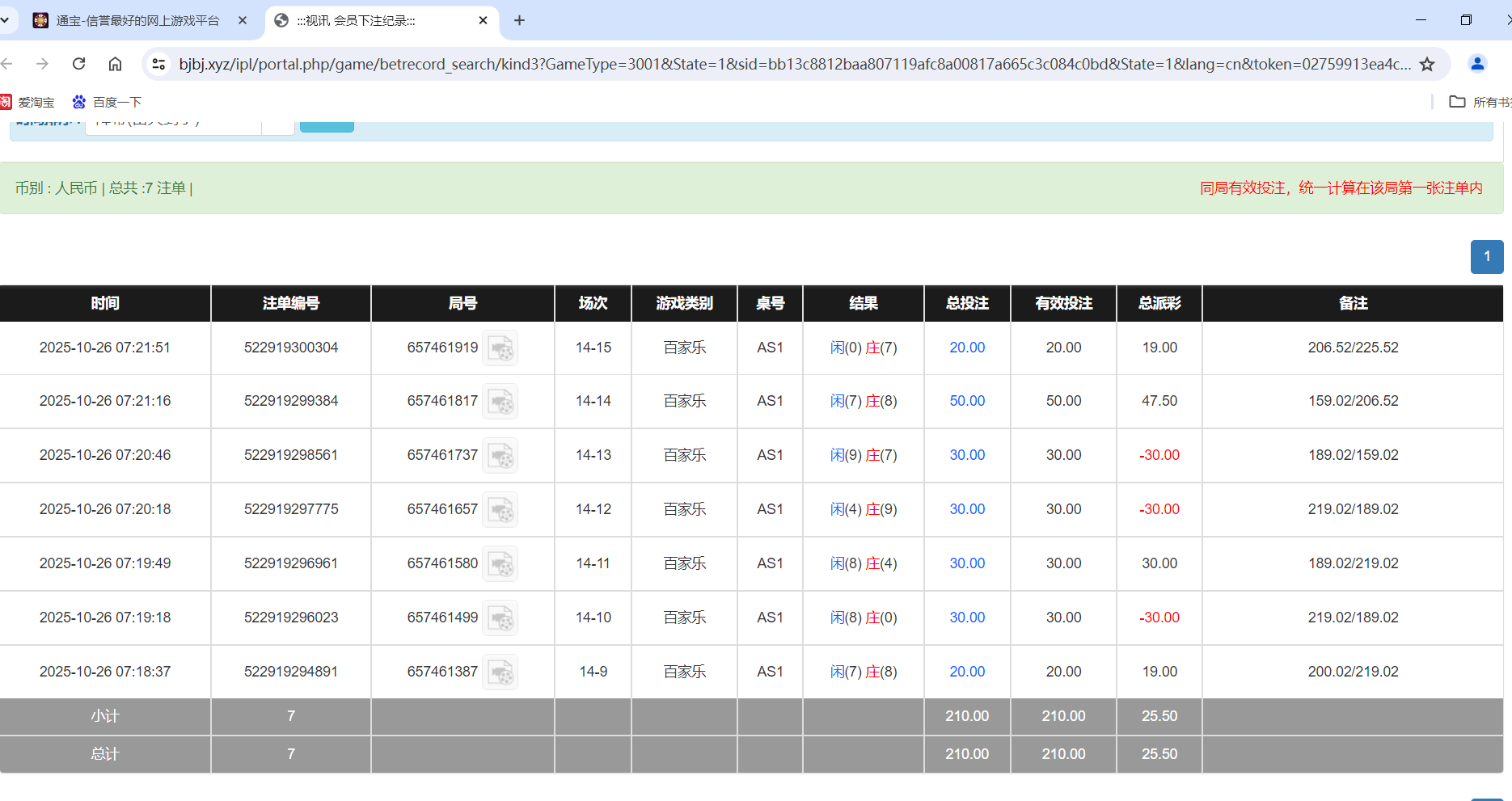This screenshot has height=801, width=1512.
Task: Open replay icon for round 657461387
Action: pos(500,672)
